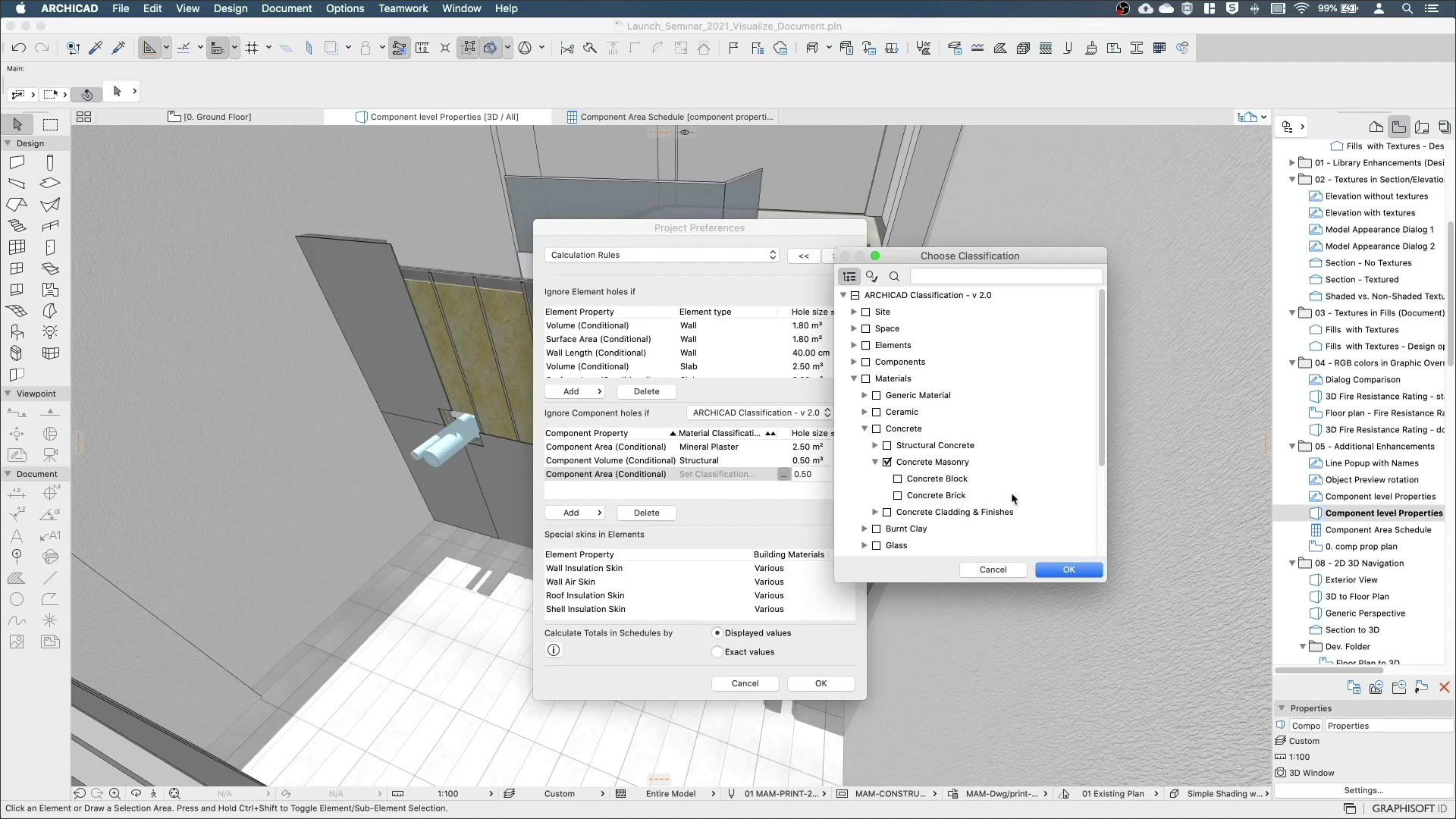
Task: Open Project Map icon in Navigator header
Action: [1376, 127]
